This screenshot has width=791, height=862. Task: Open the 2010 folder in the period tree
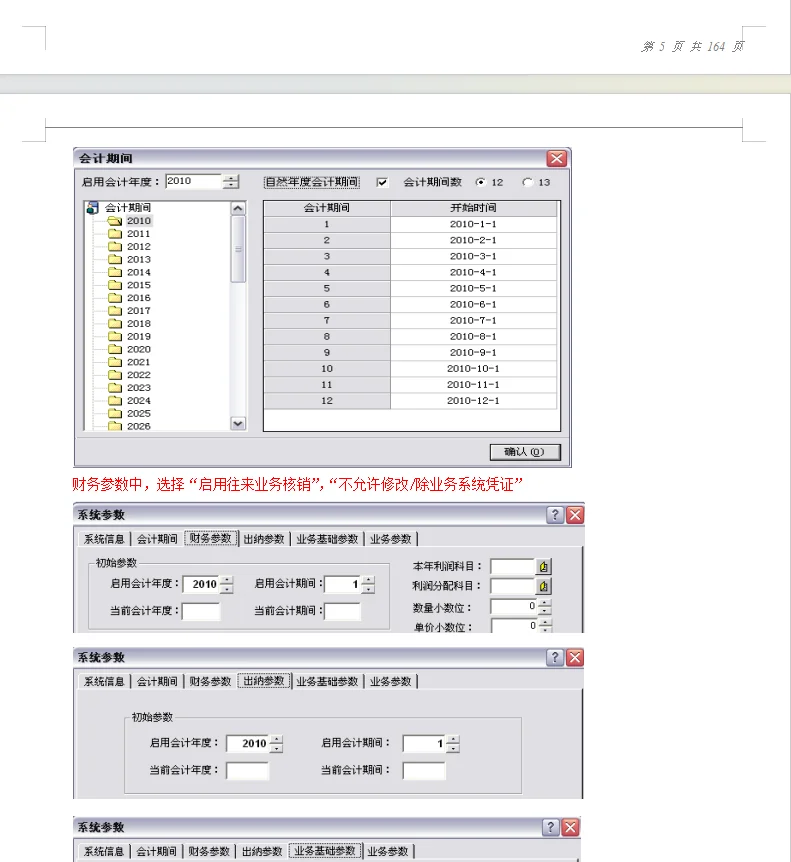point(115,220)
